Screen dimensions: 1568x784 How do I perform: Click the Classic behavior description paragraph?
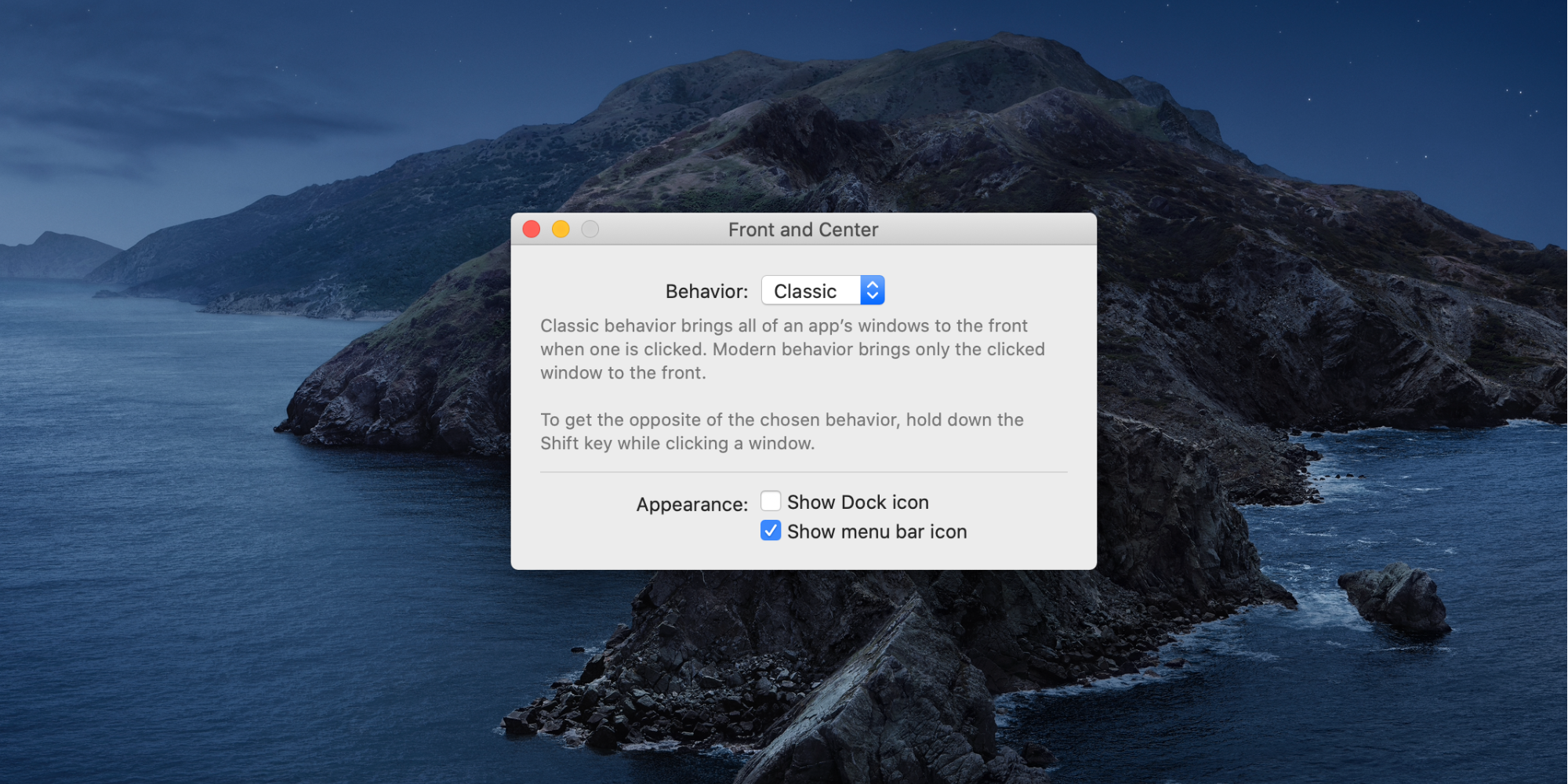(x=792, y=349)
